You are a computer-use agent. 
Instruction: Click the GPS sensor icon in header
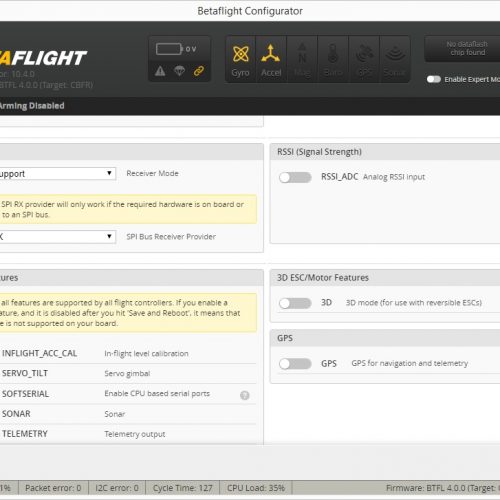[x=364, y=59]
